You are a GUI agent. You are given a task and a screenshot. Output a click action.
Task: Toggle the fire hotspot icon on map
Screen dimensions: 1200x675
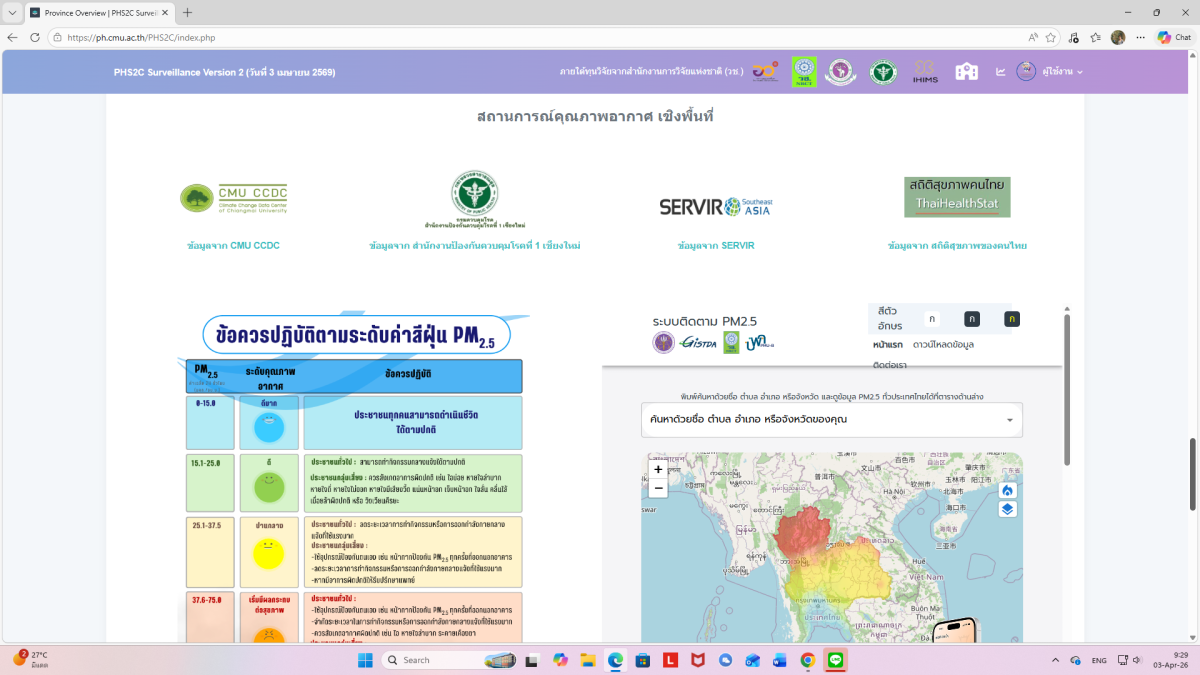[1007, 490]
